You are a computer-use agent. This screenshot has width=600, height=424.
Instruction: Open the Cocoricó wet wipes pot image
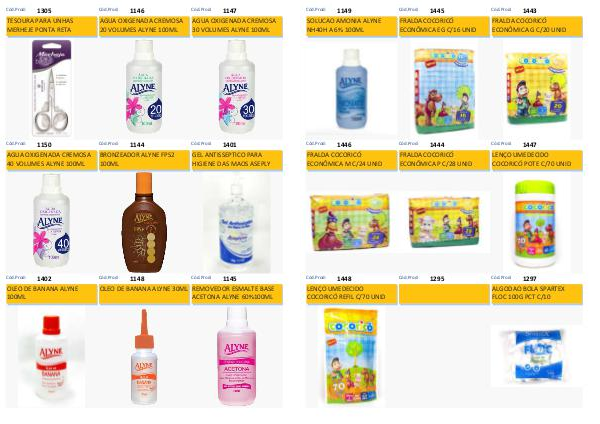point(535,224)
